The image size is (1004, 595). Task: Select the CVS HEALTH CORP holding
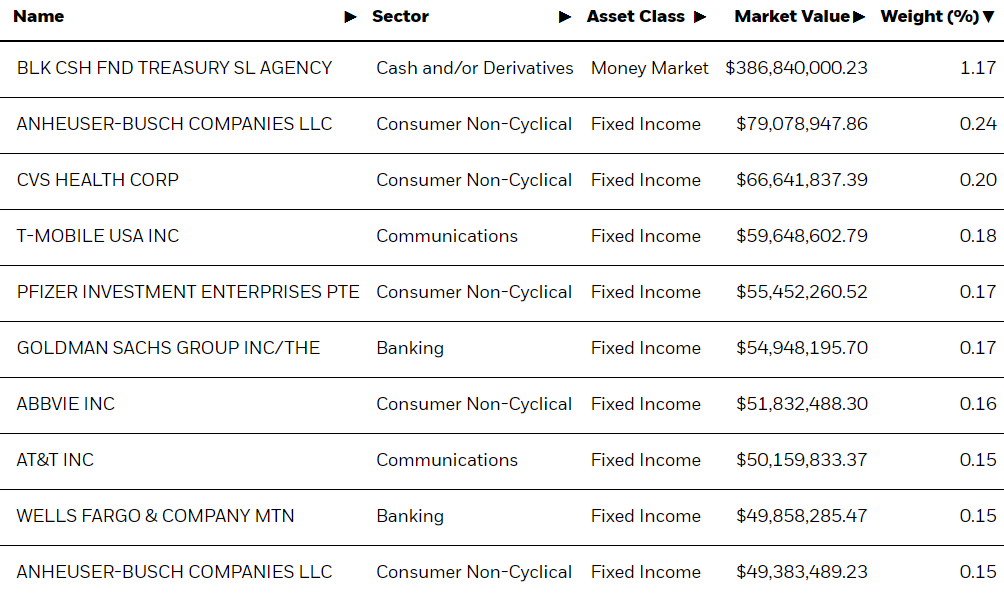97,180
